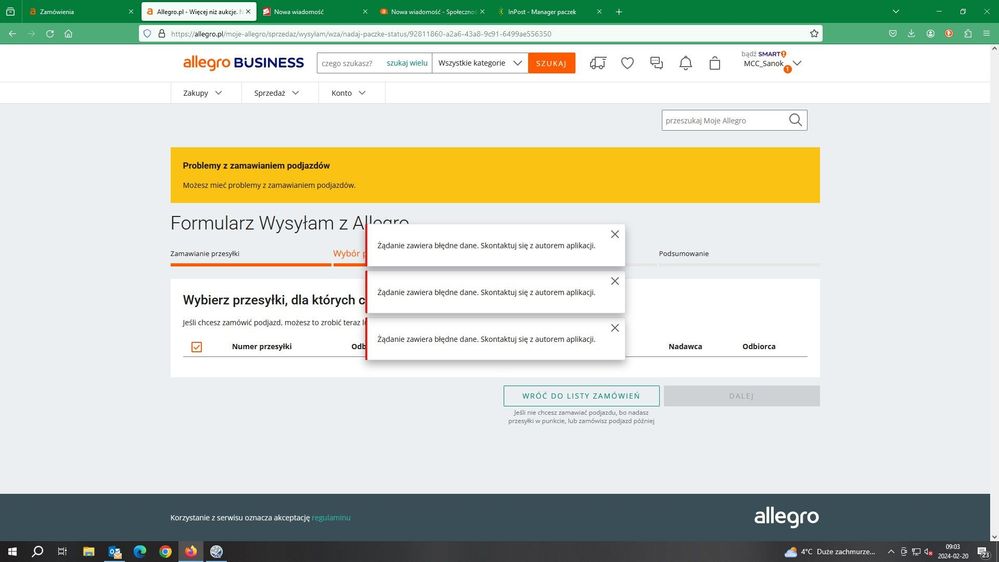Switch to first Nowa wiadomość tab
Image resolution: width=999 pixels, height=562 pixels.
[316, 11]
